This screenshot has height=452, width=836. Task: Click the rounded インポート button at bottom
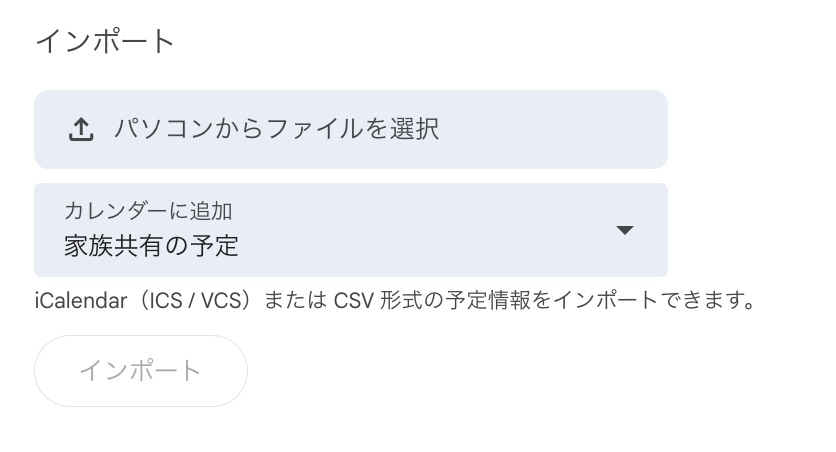click(x=141, y=371)
